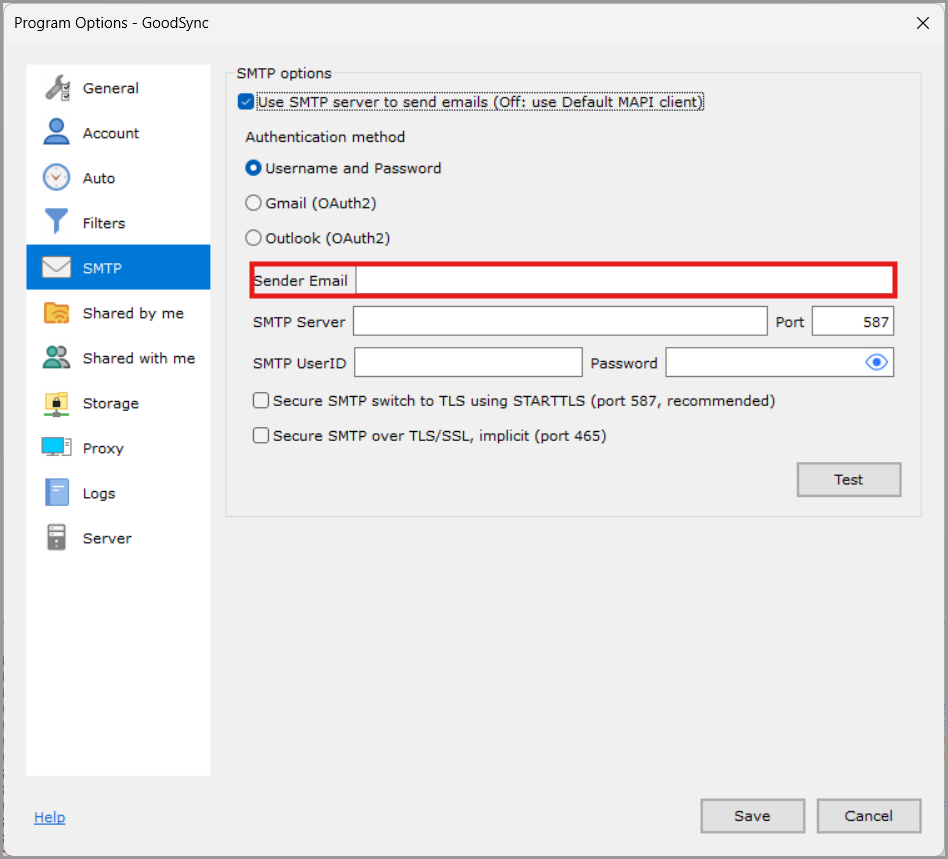
Task: Uncheck Use SMTP server to send emails
Action: [x=245, y=102]
